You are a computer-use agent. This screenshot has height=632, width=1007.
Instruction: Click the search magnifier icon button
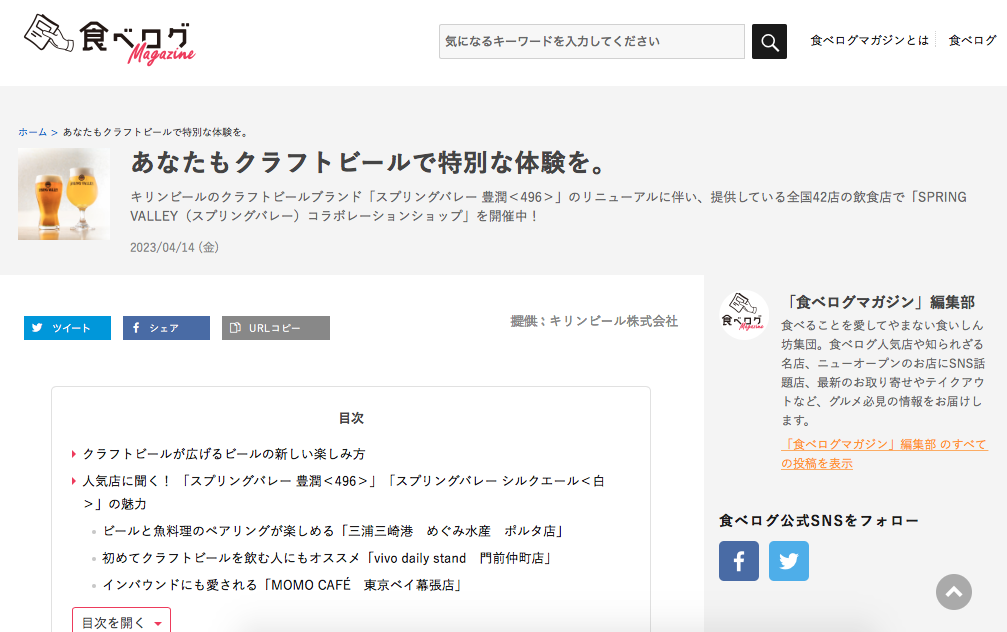coord(769,42)
